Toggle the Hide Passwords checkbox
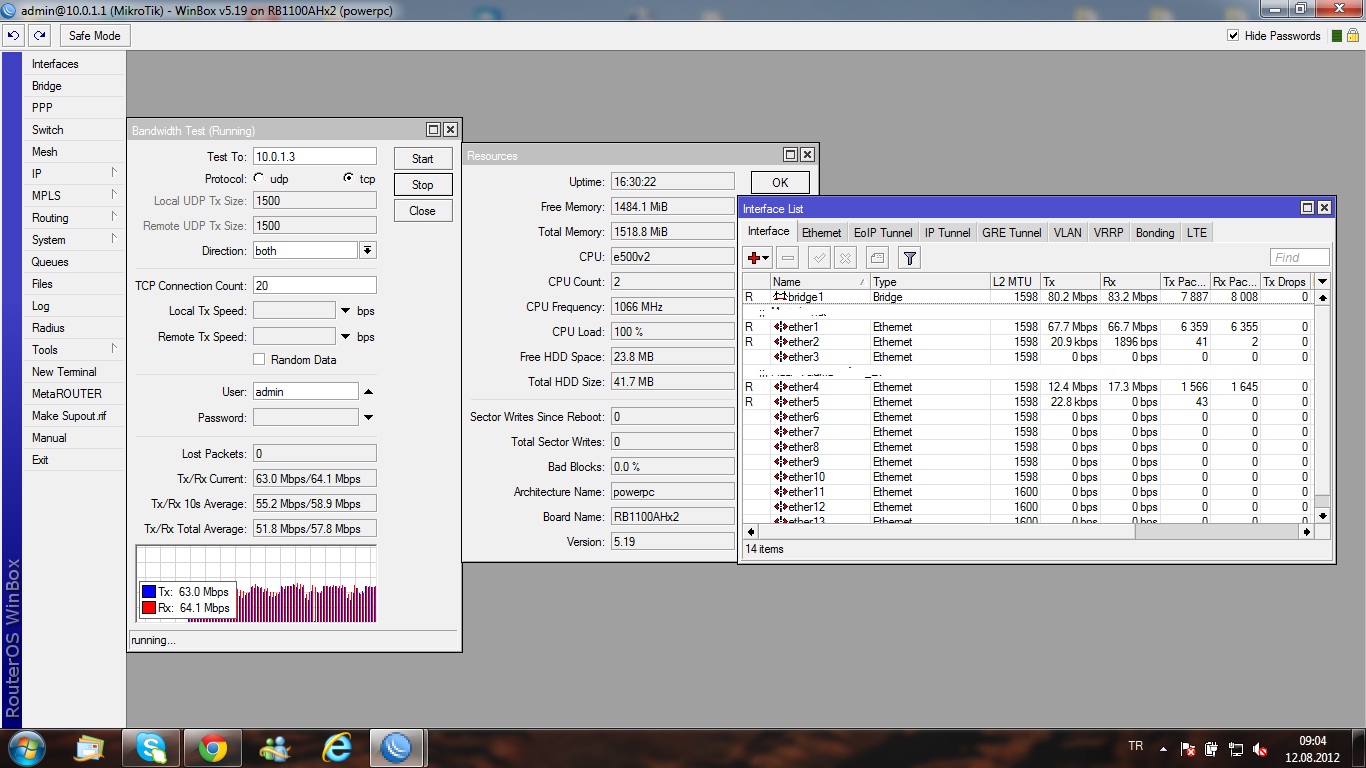This screenshot has height=768, width=1366. pos(1233,36)
